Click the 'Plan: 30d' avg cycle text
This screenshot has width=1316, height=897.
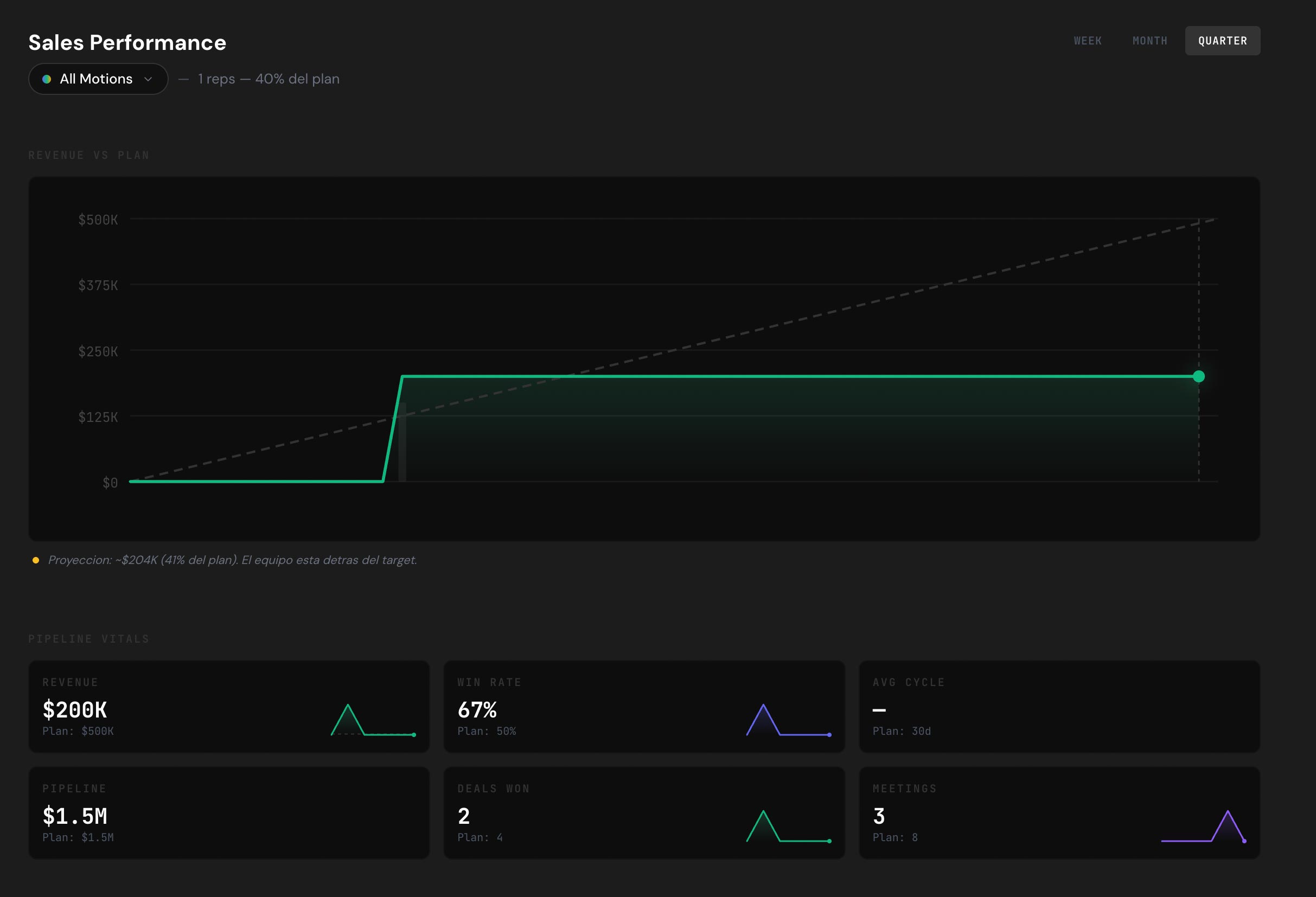[902, 731]
